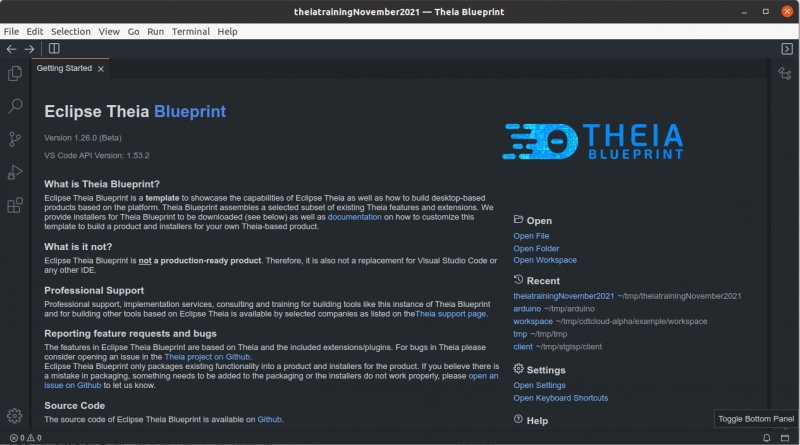This screenshot has height=445, width=800.
Task: Open the Edit menu
Action: (x=35, y=32)
